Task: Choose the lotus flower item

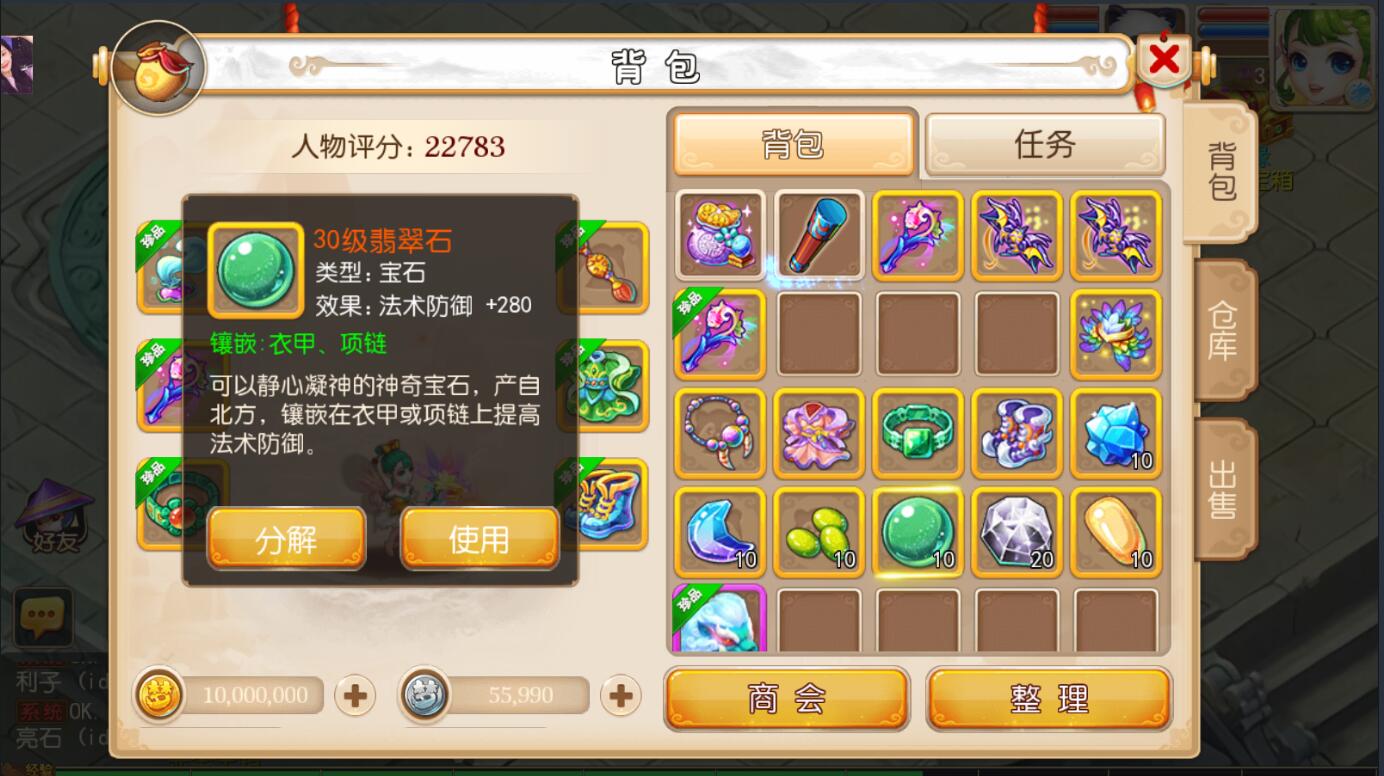Action: coord(1116,334)
